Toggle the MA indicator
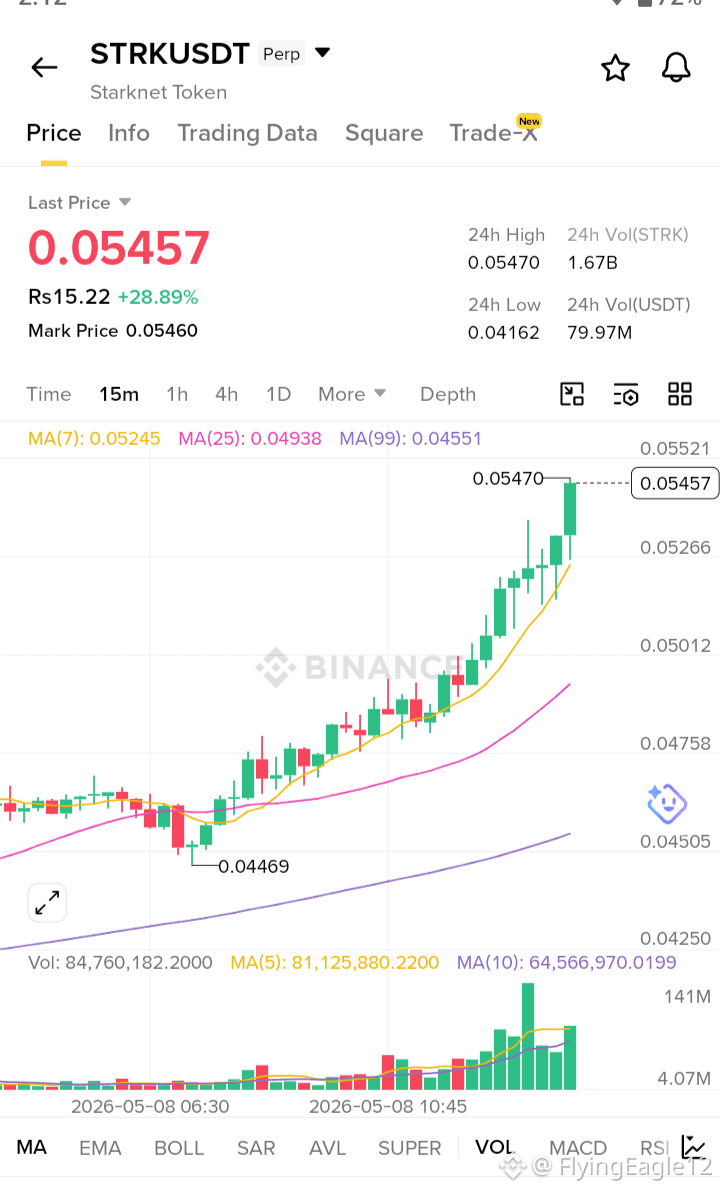Screen dimensions: 720x1191 (x=31, y=1147)
